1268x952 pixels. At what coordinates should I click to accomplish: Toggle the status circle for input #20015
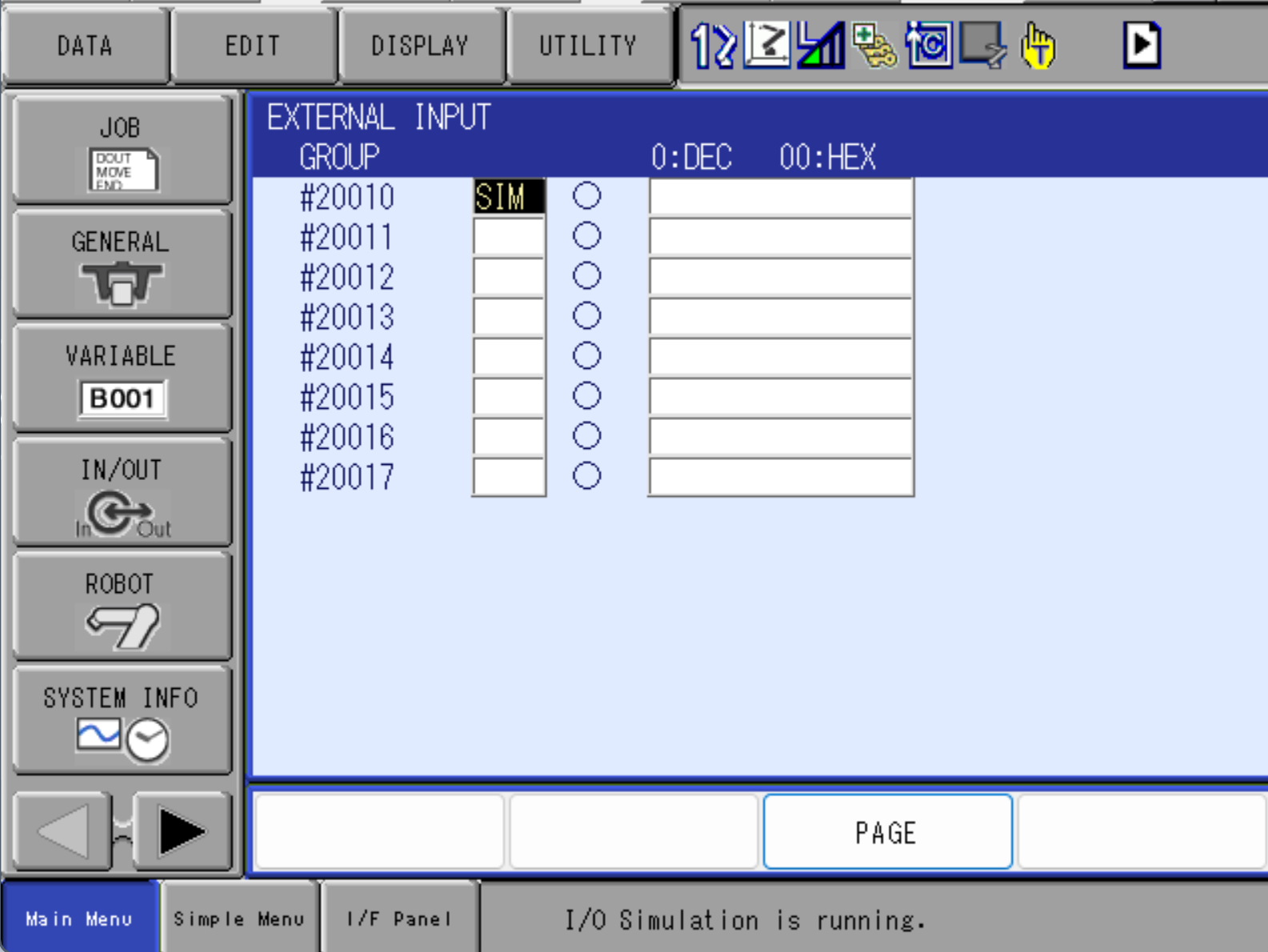click(586, 396)
